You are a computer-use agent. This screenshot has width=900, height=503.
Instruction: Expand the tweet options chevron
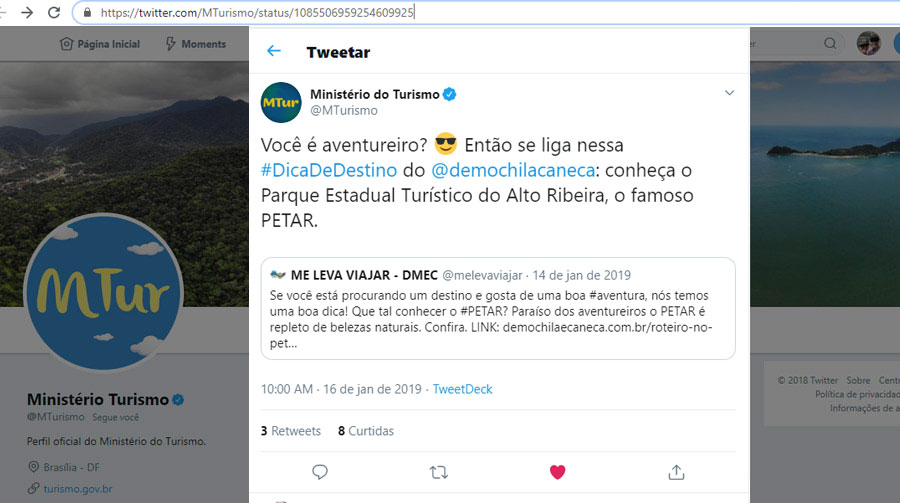729,92
